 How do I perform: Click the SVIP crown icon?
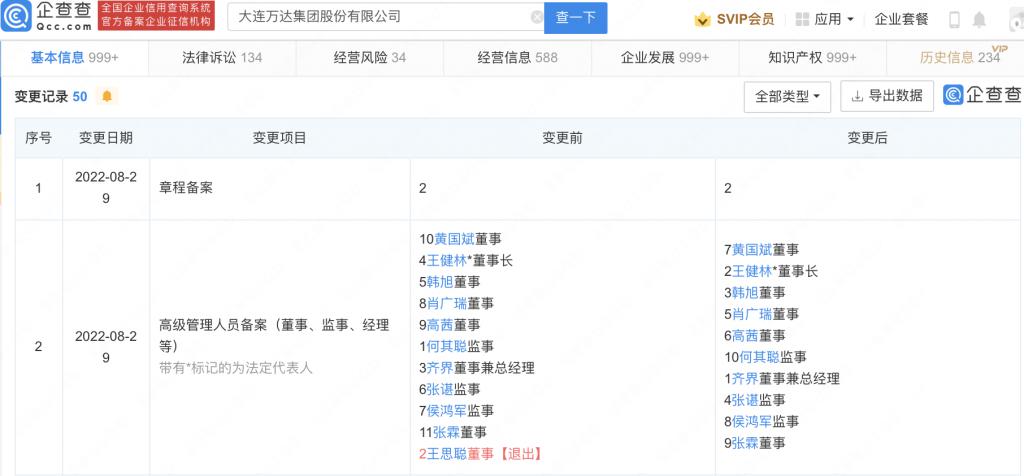[x=703, y=20]
